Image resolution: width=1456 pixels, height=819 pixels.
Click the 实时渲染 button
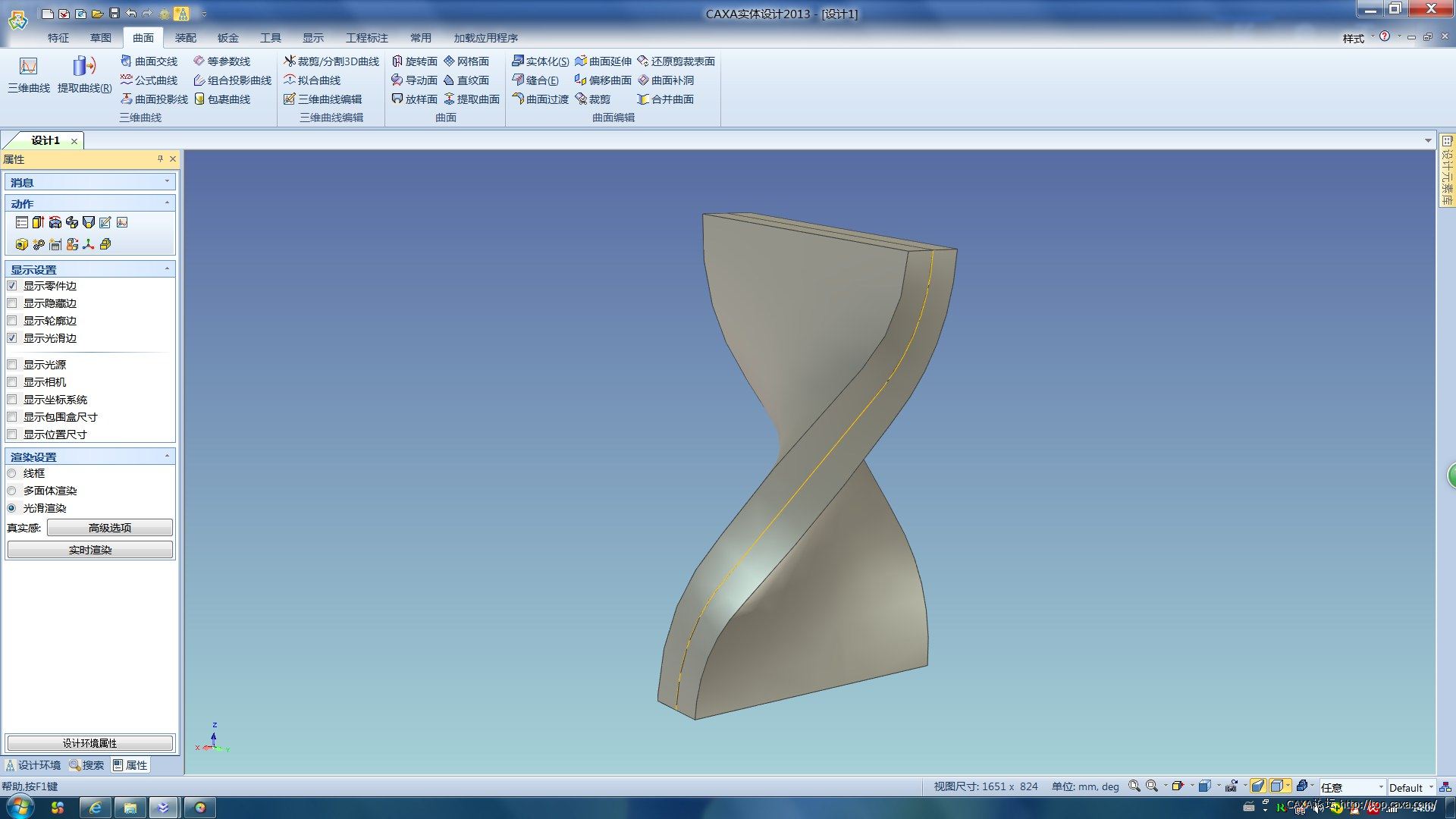90,550
